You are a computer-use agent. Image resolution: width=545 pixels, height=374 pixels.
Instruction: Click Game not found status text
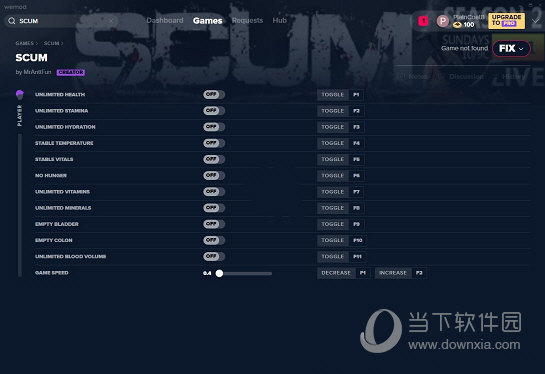[x=464, y=48]
